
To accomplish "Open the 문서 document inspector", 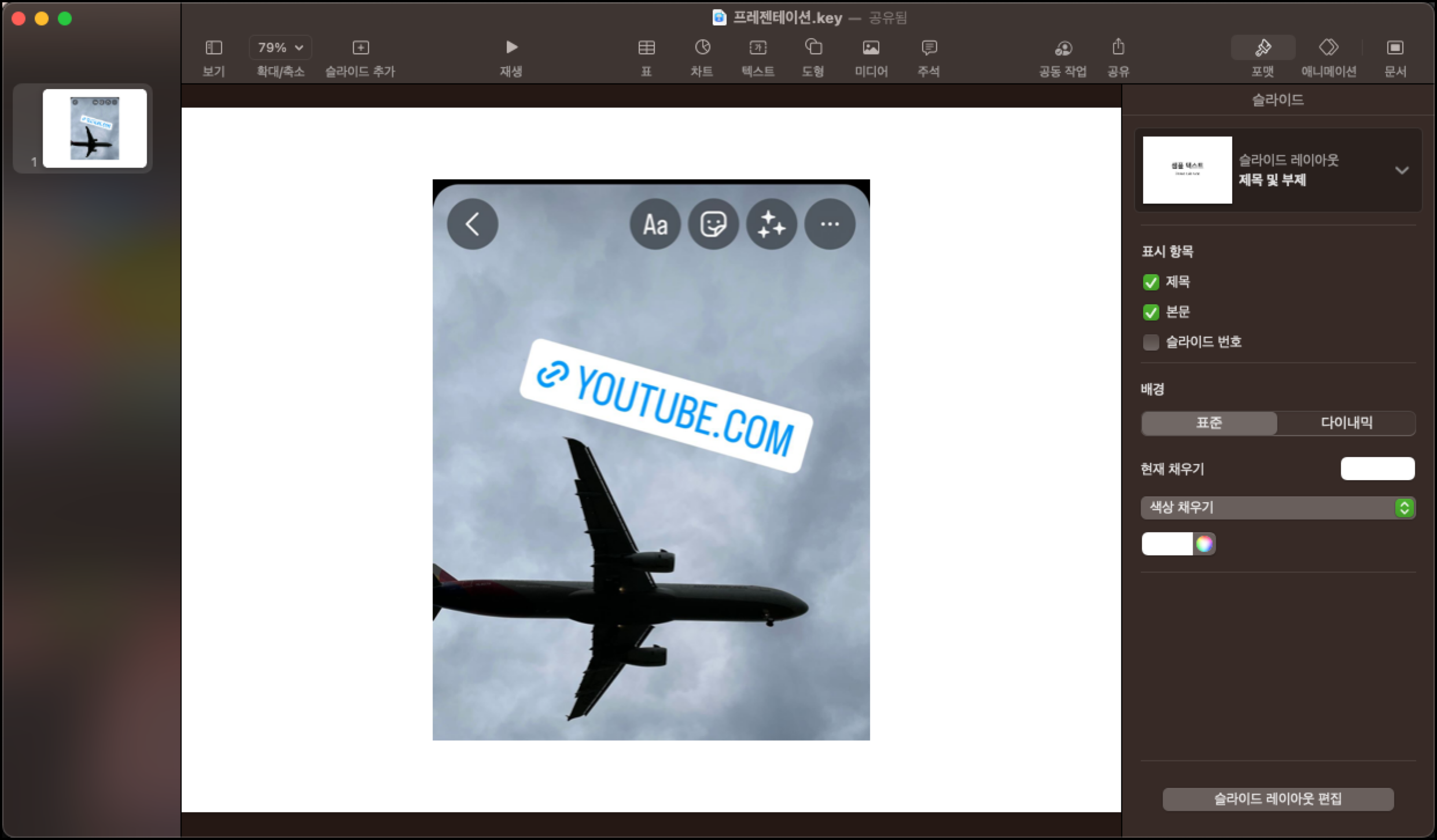I will (x=1395, y=47).
